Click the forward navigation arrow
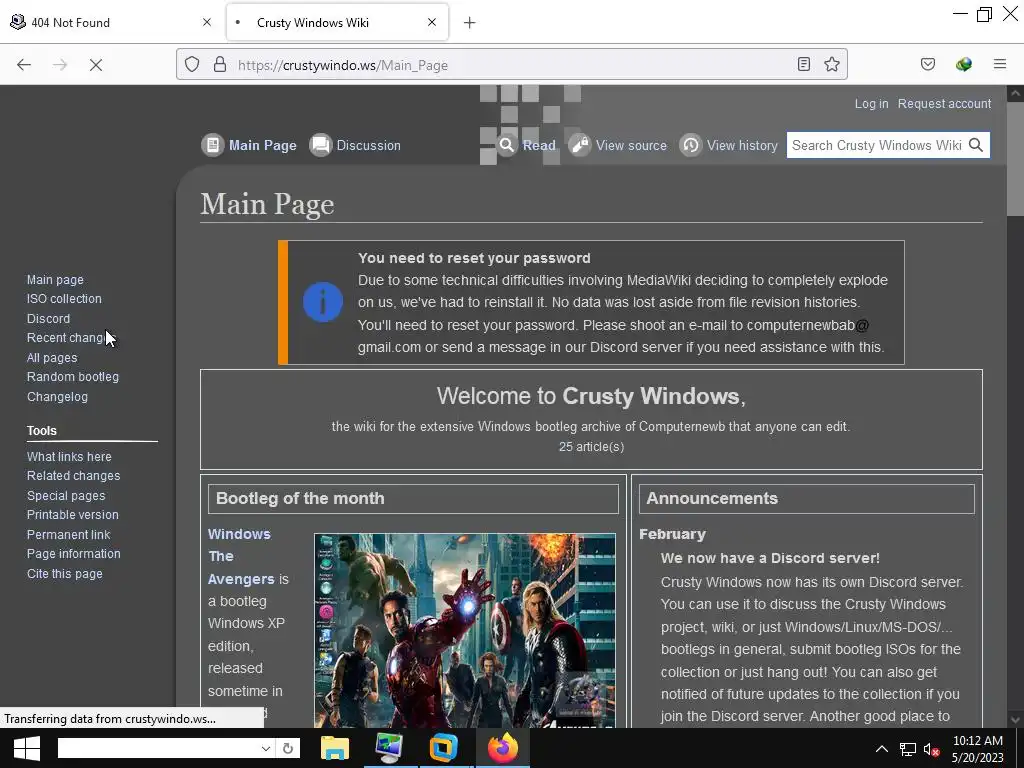The image size is (1024, 768). (60, 65)
